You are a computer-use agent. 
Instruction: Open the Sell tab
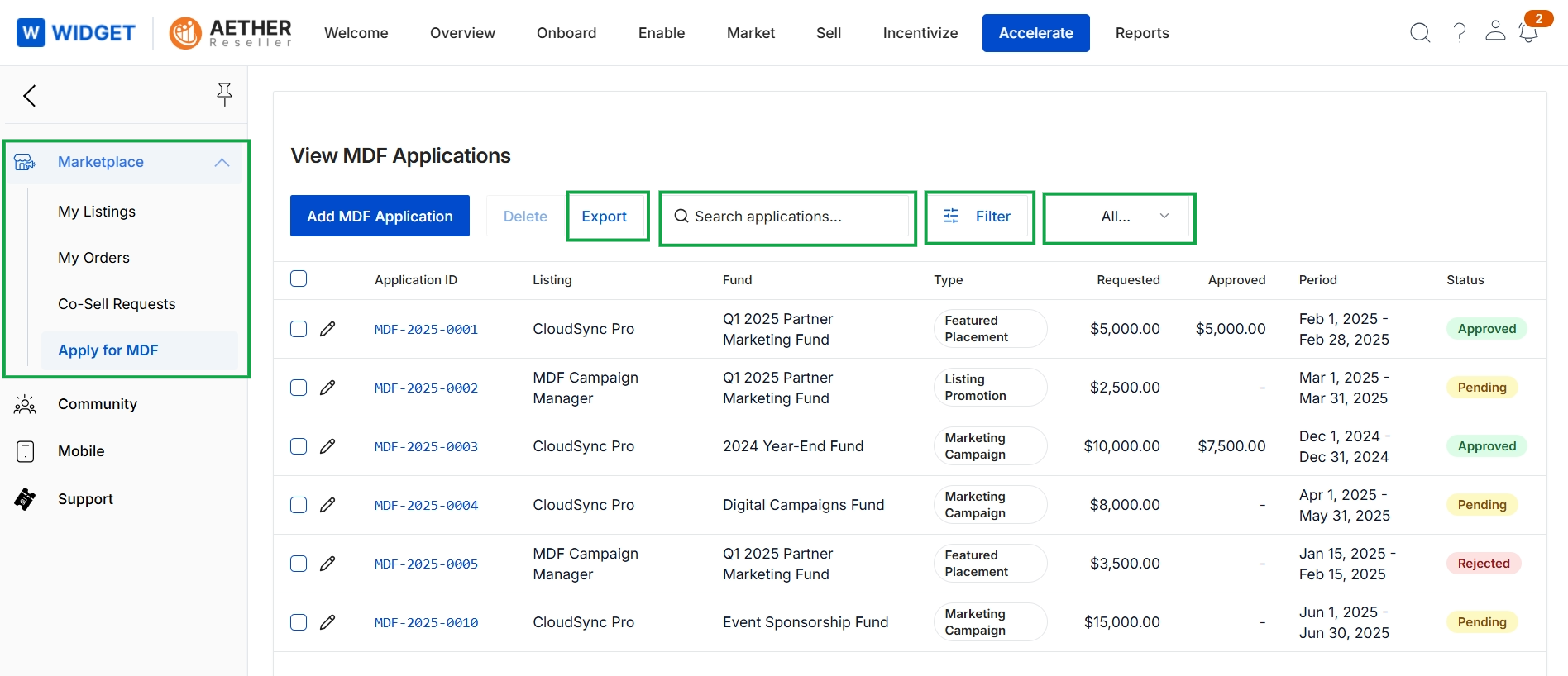(x=829, y=33)
